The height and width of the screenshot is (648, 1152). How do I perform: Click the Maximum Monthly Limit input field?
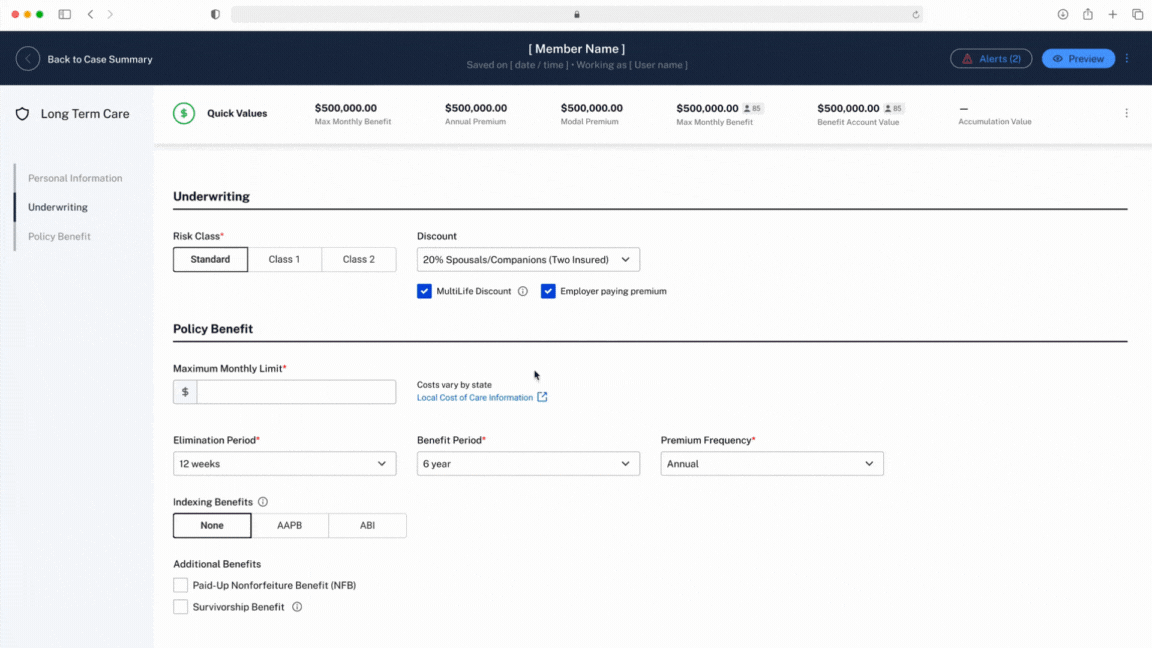point(296,392)
